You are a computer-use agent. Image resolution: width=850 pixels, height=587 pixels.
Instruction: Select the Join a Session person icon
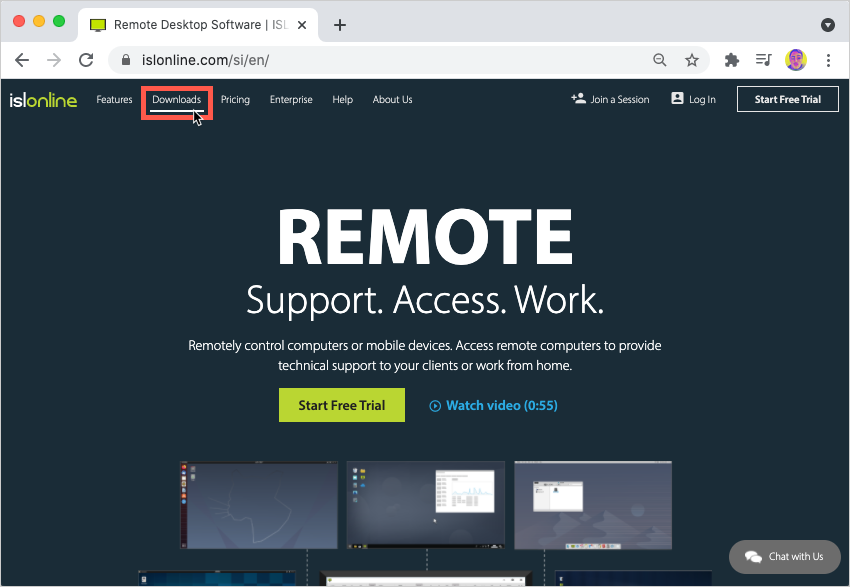coord(578,98)
